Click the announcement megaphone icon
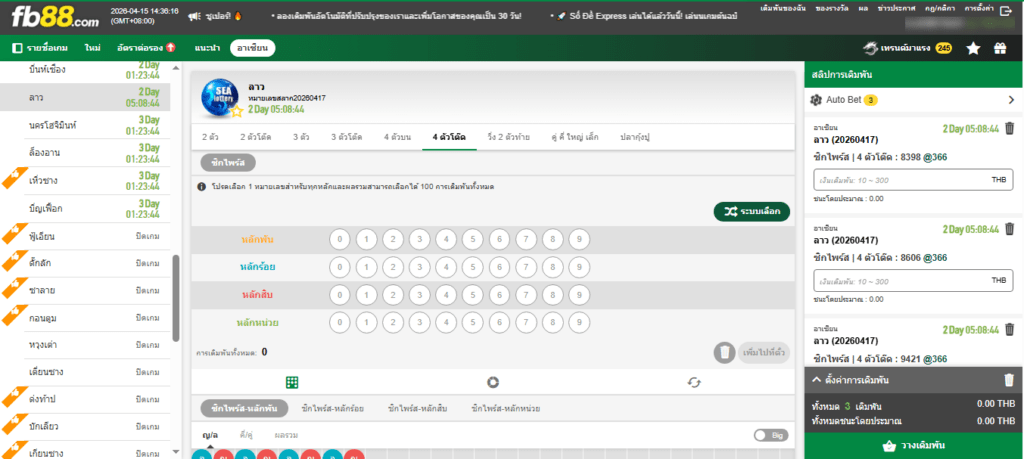The width and height of the screenshot is (1024, 459). point(193,16)
